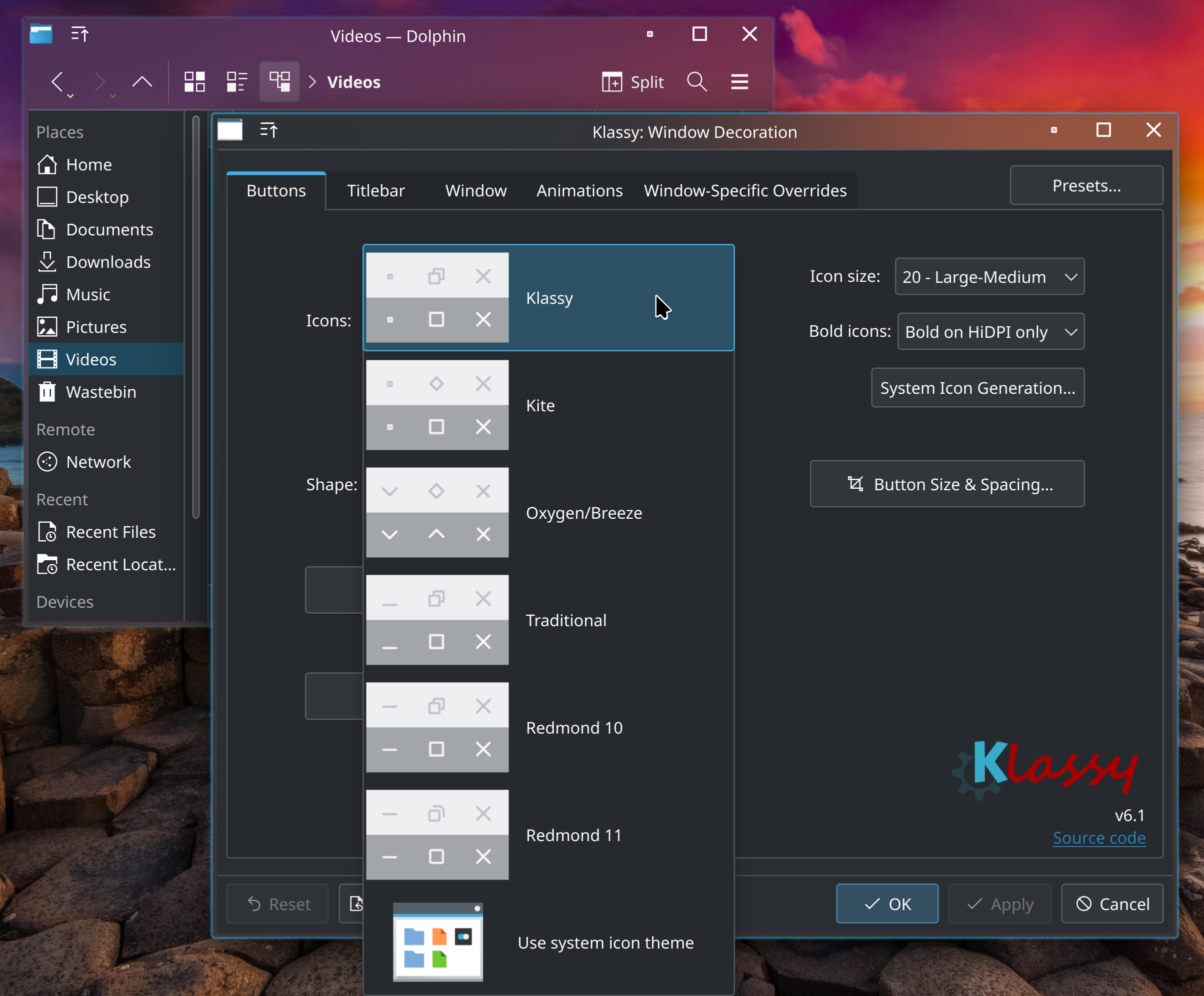The height and width of the screenshot is (996, 1204).
Task: Open search in Dolphin toolbar
Action: (x=696, y=82)
